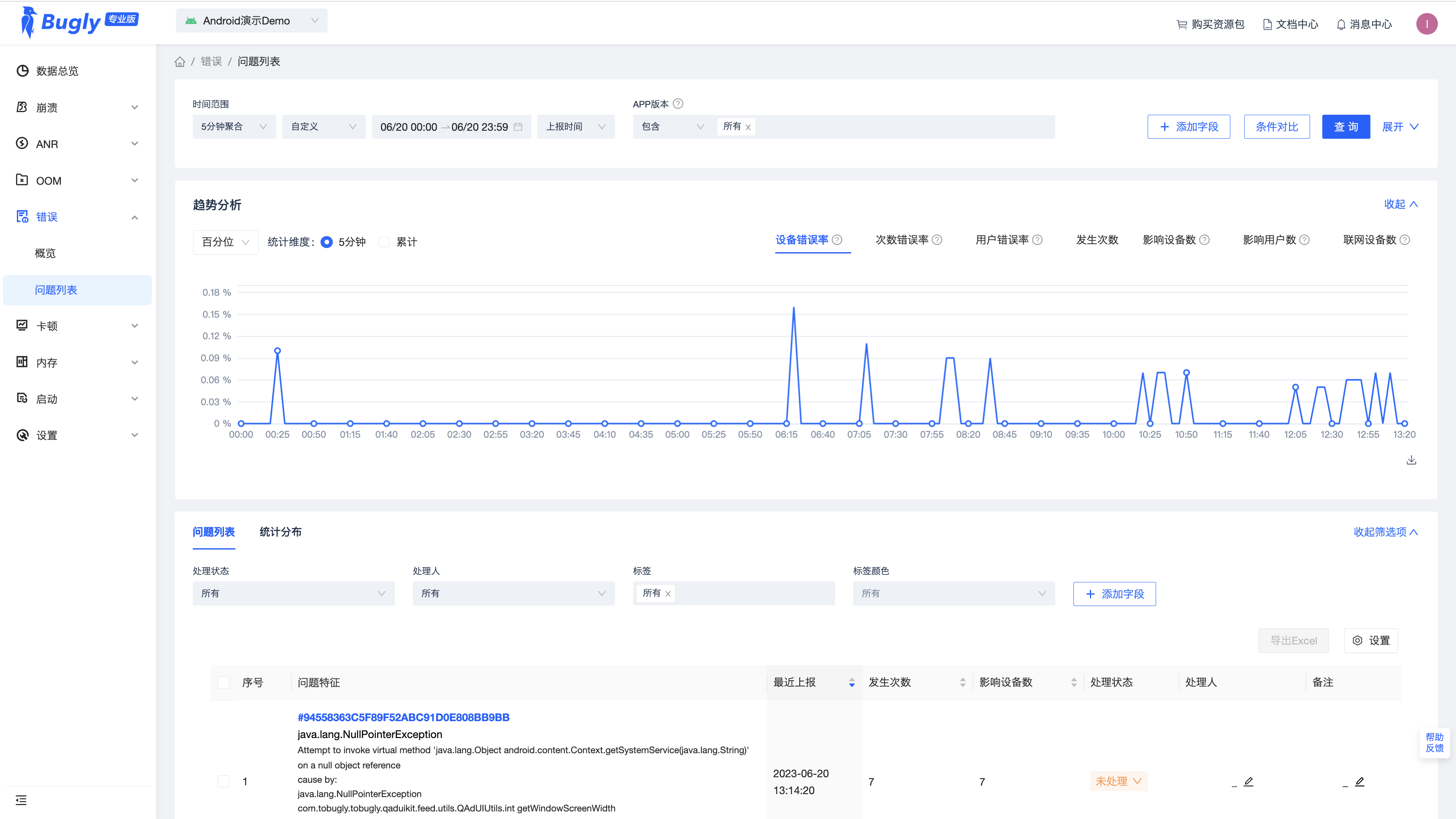The height and width of the screenshot is (819, 1456).
Task: Open the Android演示Demo app selector
Action: (251, 21)
